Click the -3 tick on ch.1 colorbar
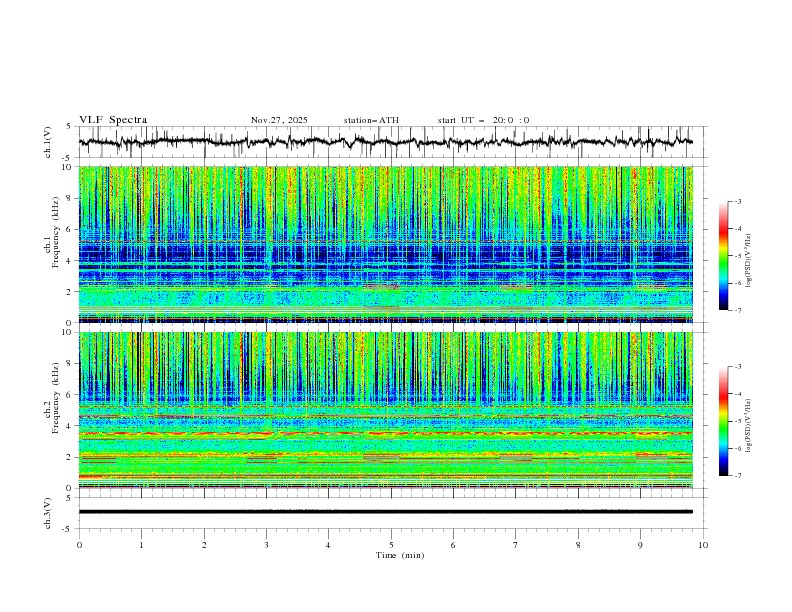This screenshot has height=612, width=792. pos(737,201)
